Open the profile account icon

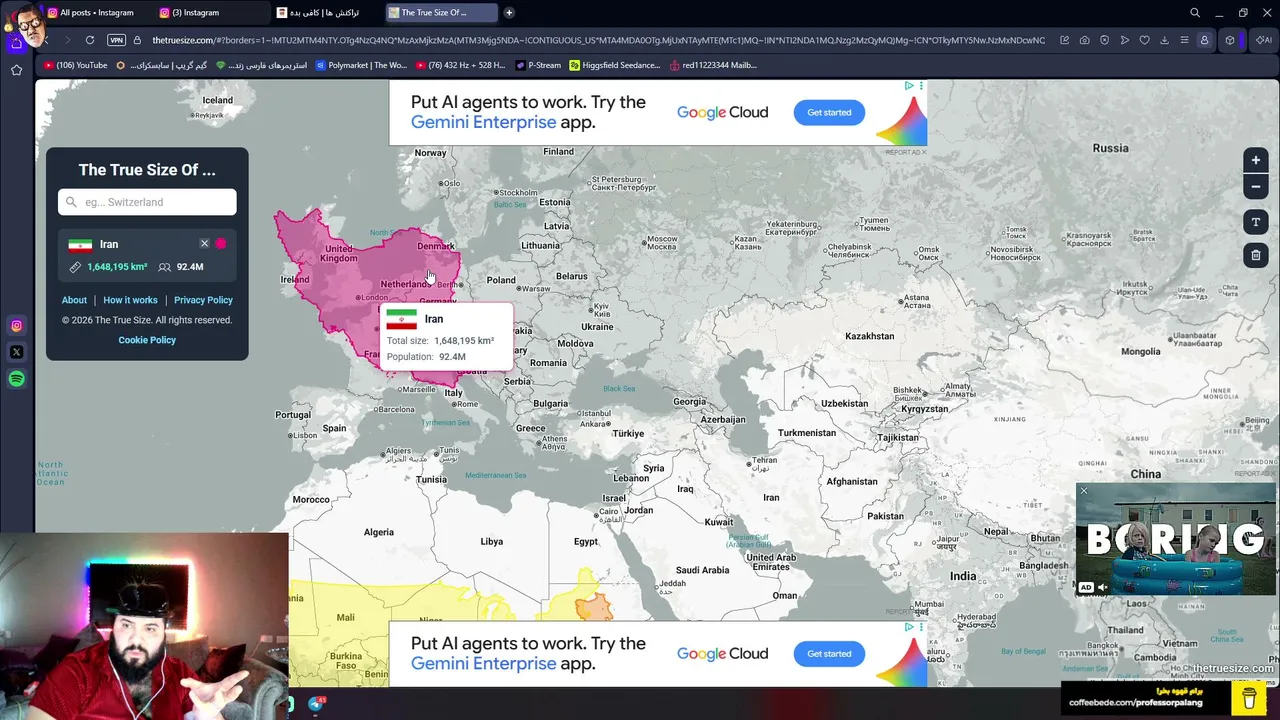[x=1204, y=40]
